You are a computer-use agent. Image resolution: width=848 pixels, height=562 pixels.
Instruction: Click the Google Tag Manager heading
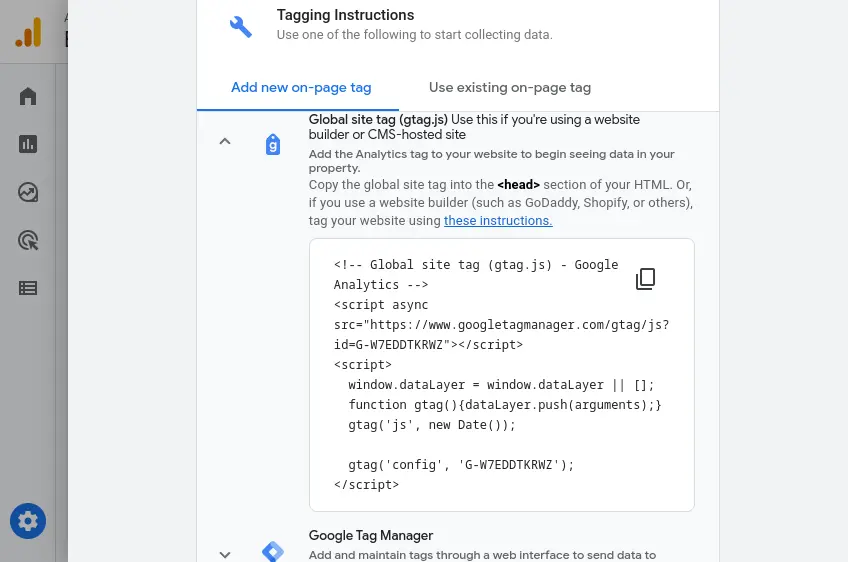371,535
